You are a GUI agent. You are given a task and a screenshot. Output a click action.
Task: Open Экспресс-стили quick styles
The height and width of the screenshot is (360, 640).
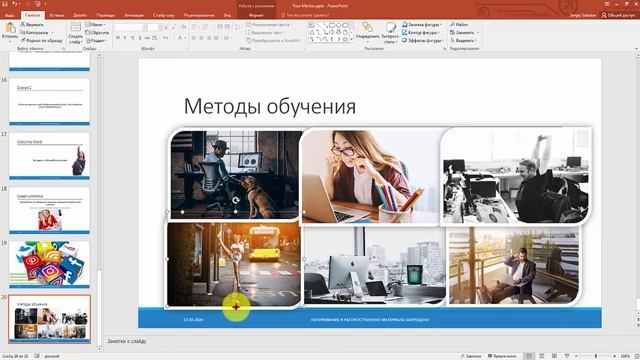point(390,33)
